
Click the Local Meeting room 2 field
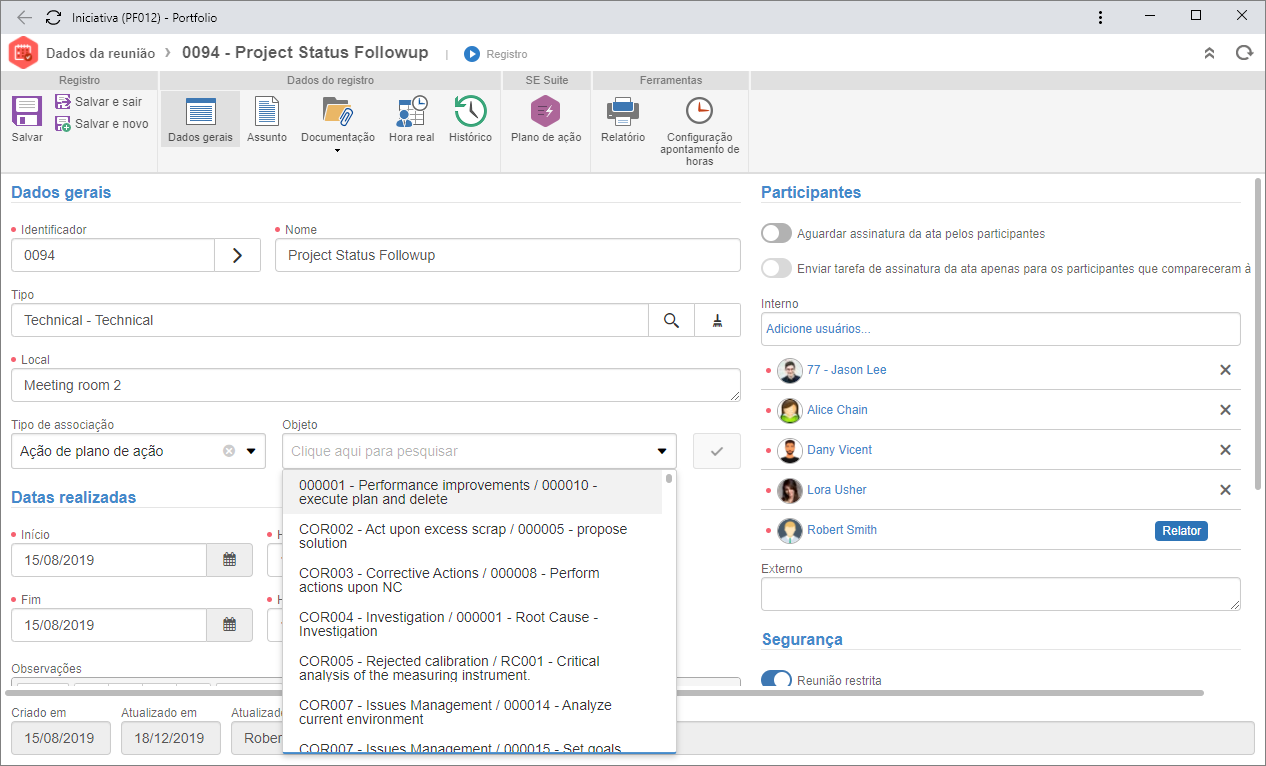(x=376, y=385)
